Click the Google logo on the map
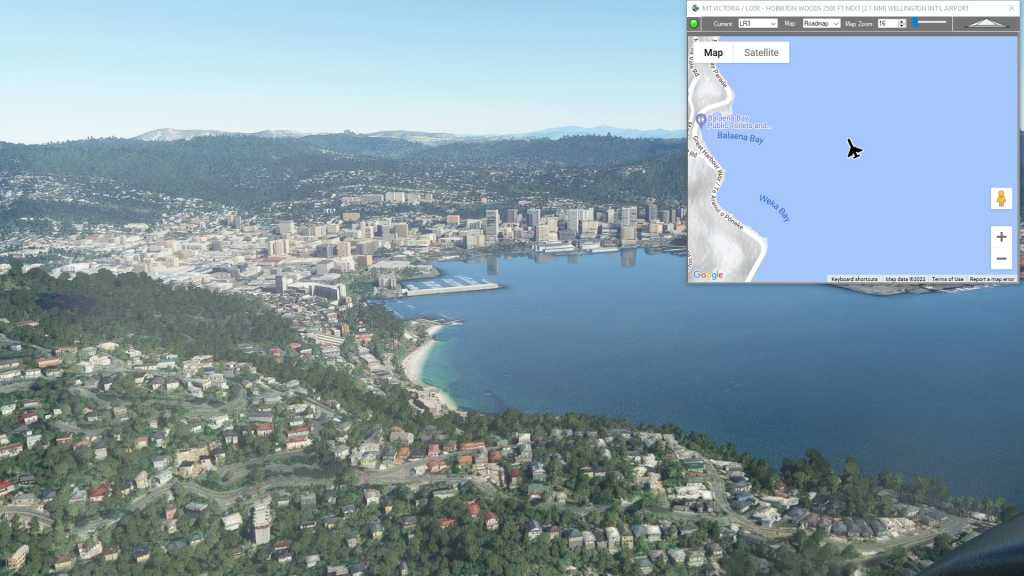This screenshot has height=576, width=1024. tap(708, 275)
